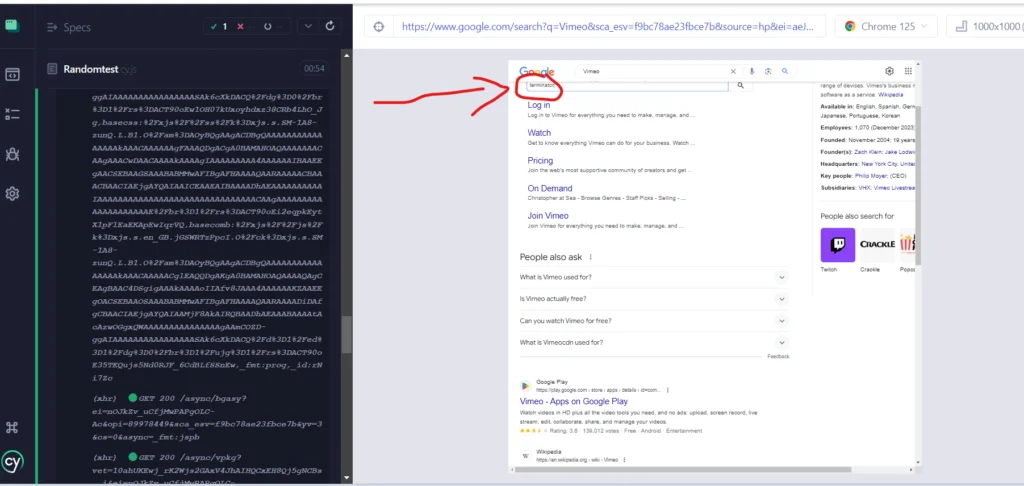Image resolution: width=1024 pixels, height=486 pixels.
Task: Select the GET 200 /async/vpkg log entry
Action: (x=208, y=470)
